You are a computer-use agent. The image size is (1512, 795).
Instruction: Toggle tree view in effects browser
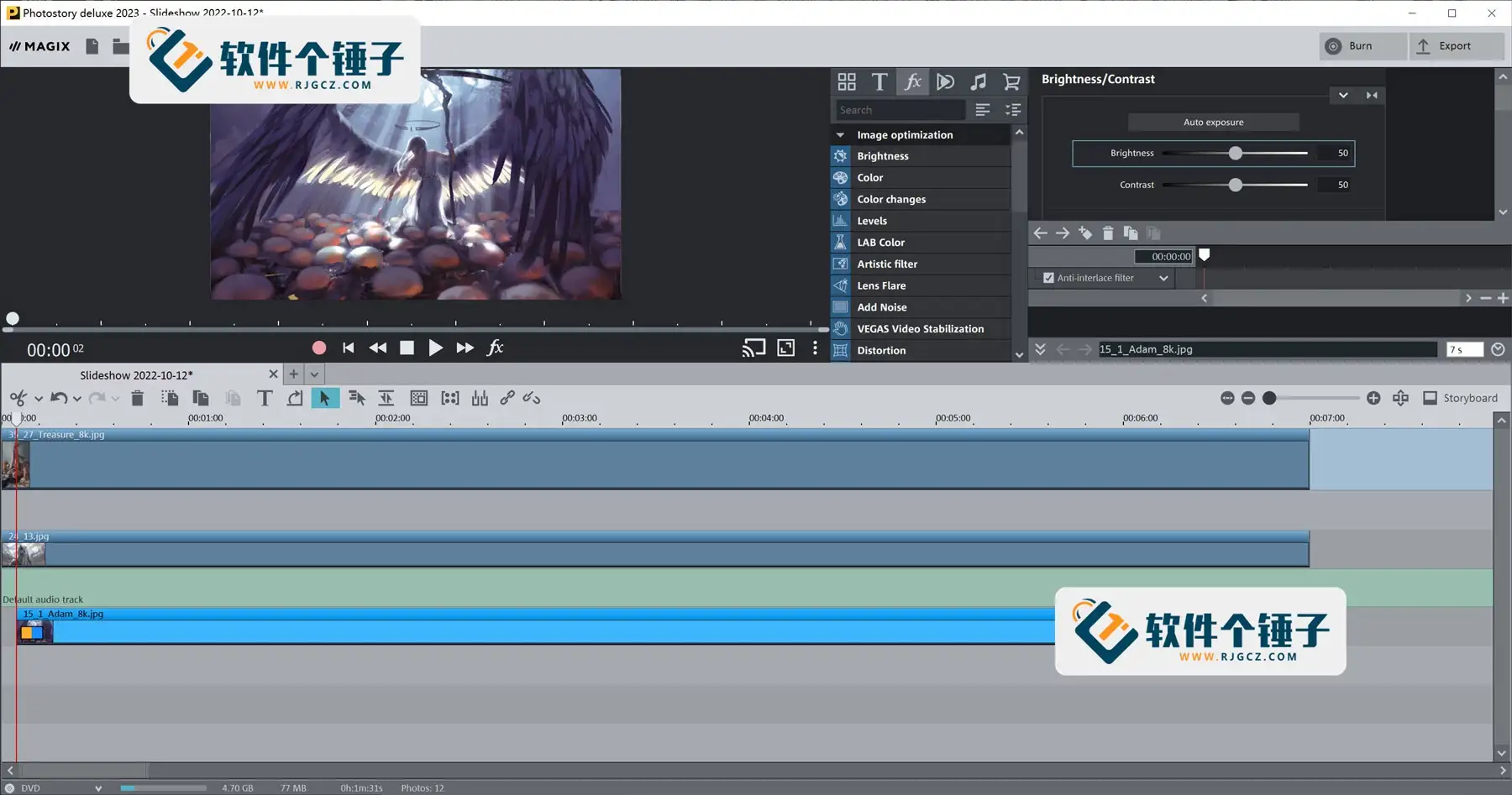(x=1013, y=110)
